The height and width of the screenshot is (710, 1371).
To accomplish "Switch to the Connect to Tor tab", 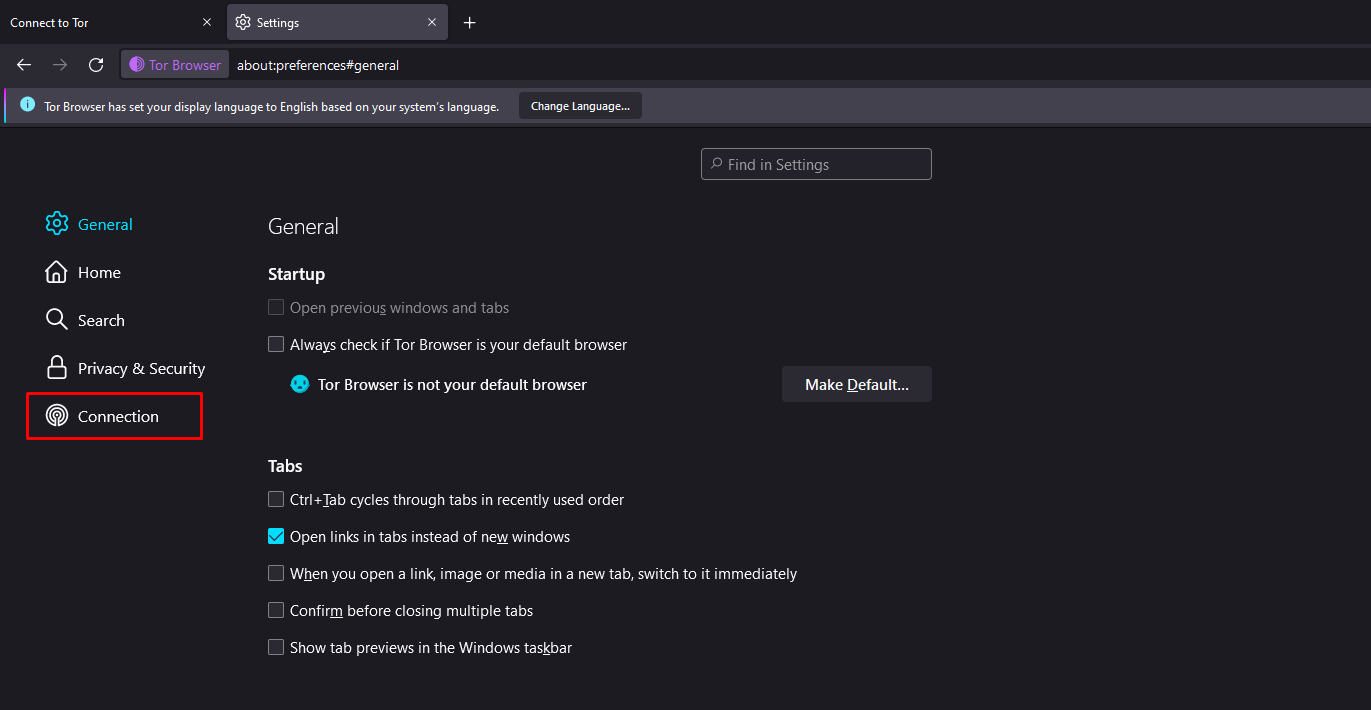I will pyautogui.click(x=111, y=22).
